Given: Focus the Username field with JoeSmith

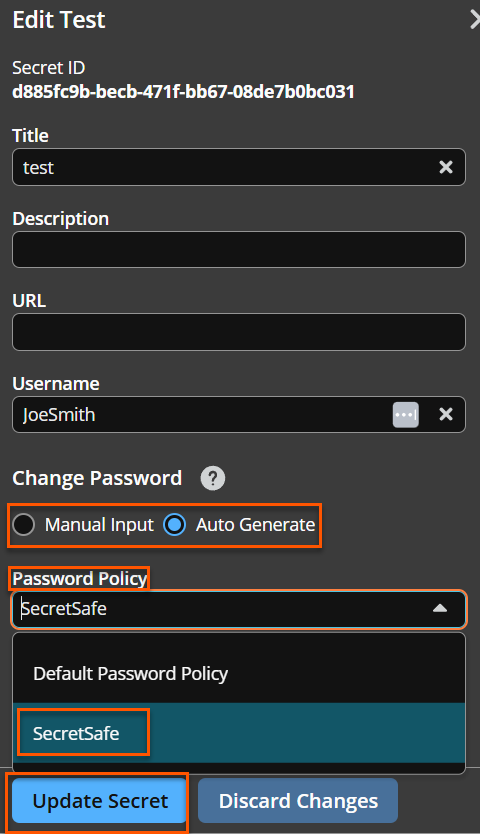Looking at the screenshot, I should [x=238, y=414].
